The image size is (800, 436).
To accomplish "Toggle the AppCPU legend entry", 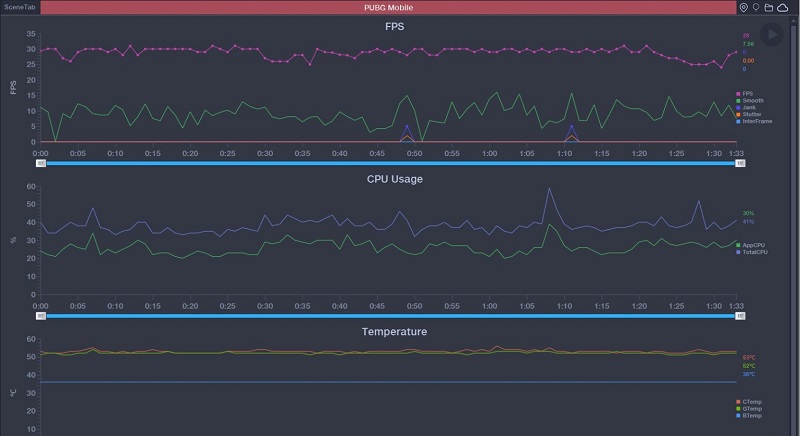I will 751,245.
